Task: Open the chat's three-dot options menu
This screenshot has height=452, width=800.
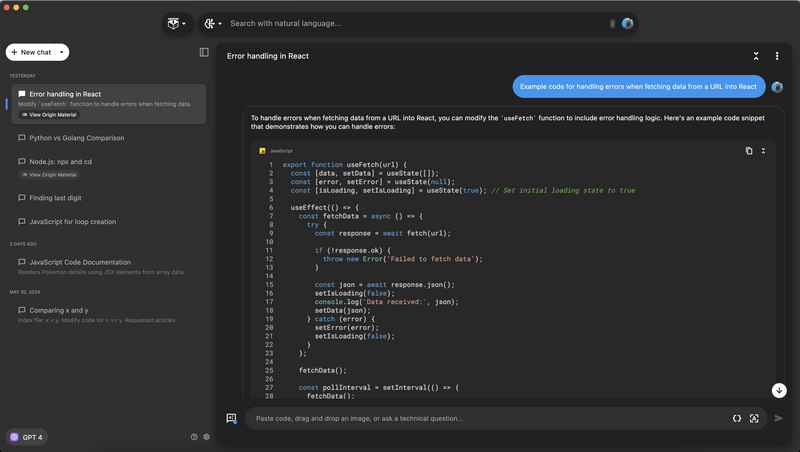Action: pyautogui.click(x=777, y=56)
